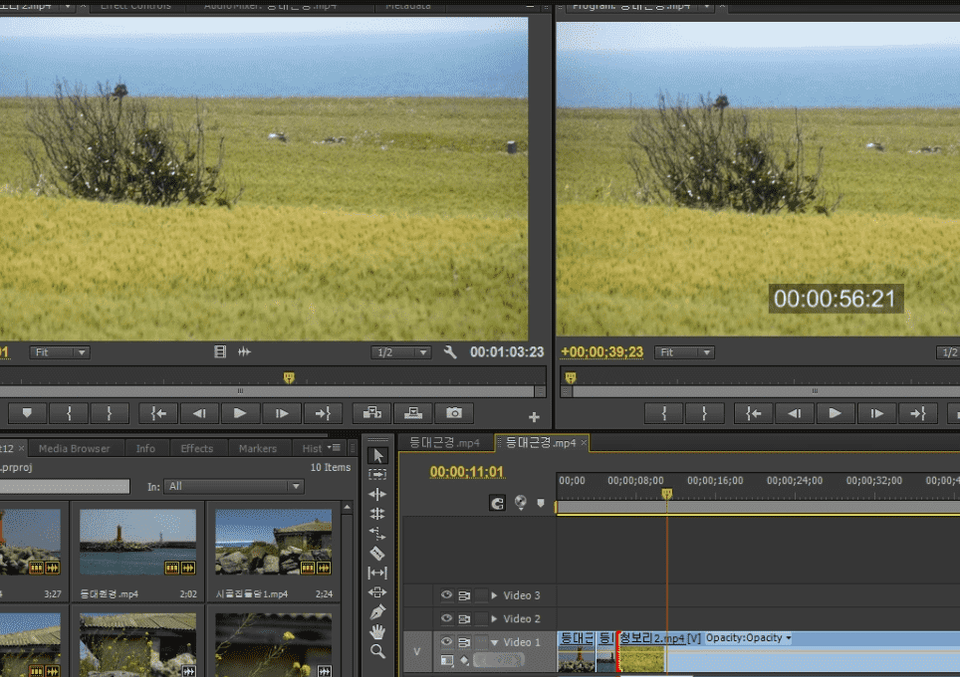This screenshot has height=677, width=960.
Task: Open Source monitor button editor plus
Action: [534, 417]
